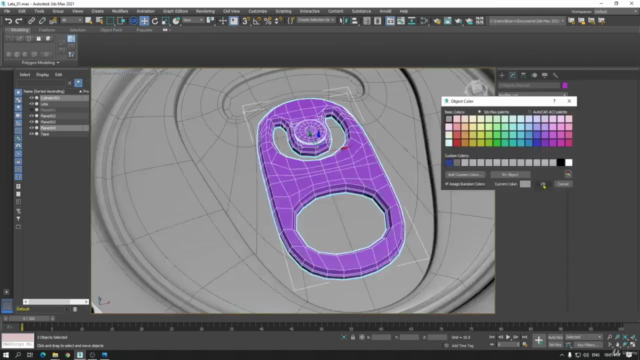This screenshot has height=360, width=640.
Task: Toggle visibility eye for Plane002
Action: click(31, 116)
